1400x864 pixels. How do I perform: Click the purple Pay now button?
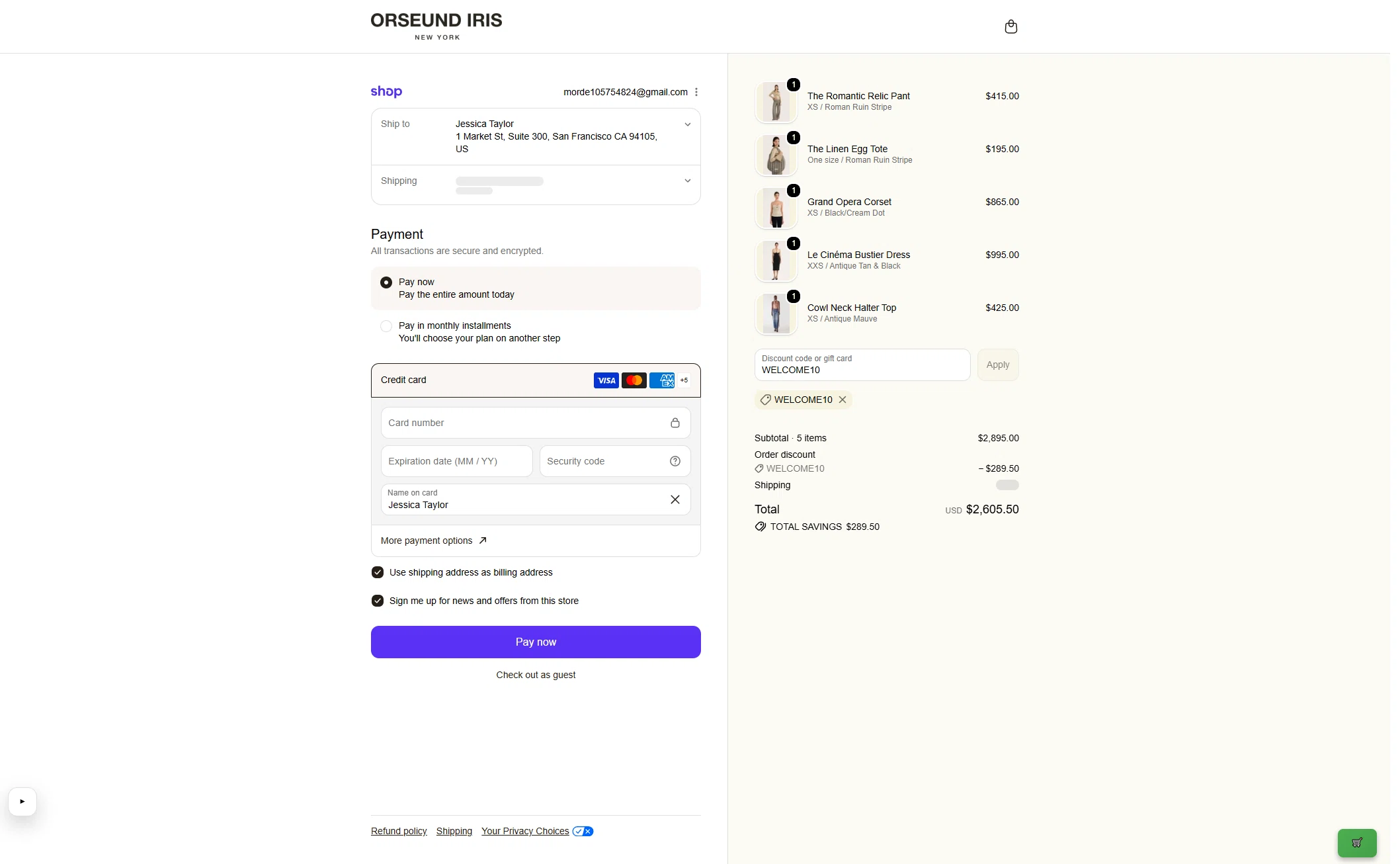tap(536, 642)
